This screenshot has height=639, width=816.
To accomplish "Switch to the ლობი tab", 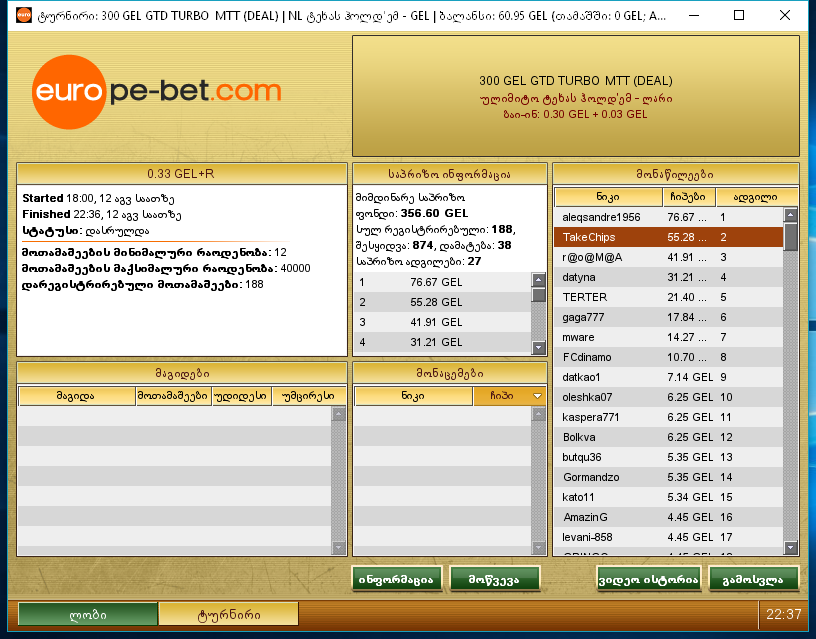I will pyautogui.click(x=88, y=615).
